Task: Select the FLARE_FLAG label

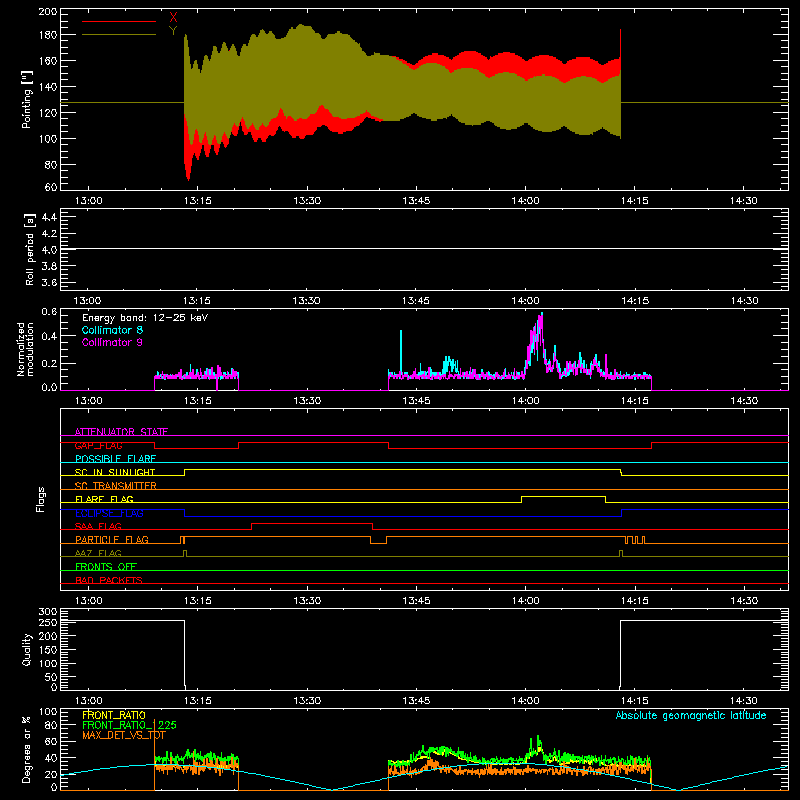Action: pos(104,499)
